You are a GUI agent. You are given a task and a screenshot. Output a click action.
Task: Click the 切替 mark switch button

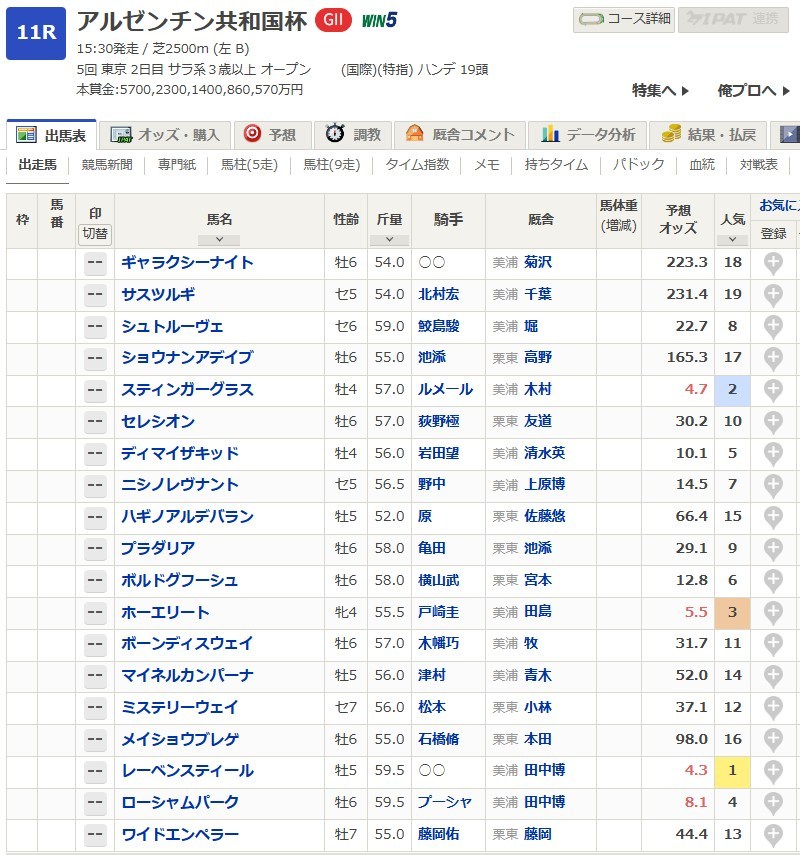pyautogui.click(x=95, y=235)
